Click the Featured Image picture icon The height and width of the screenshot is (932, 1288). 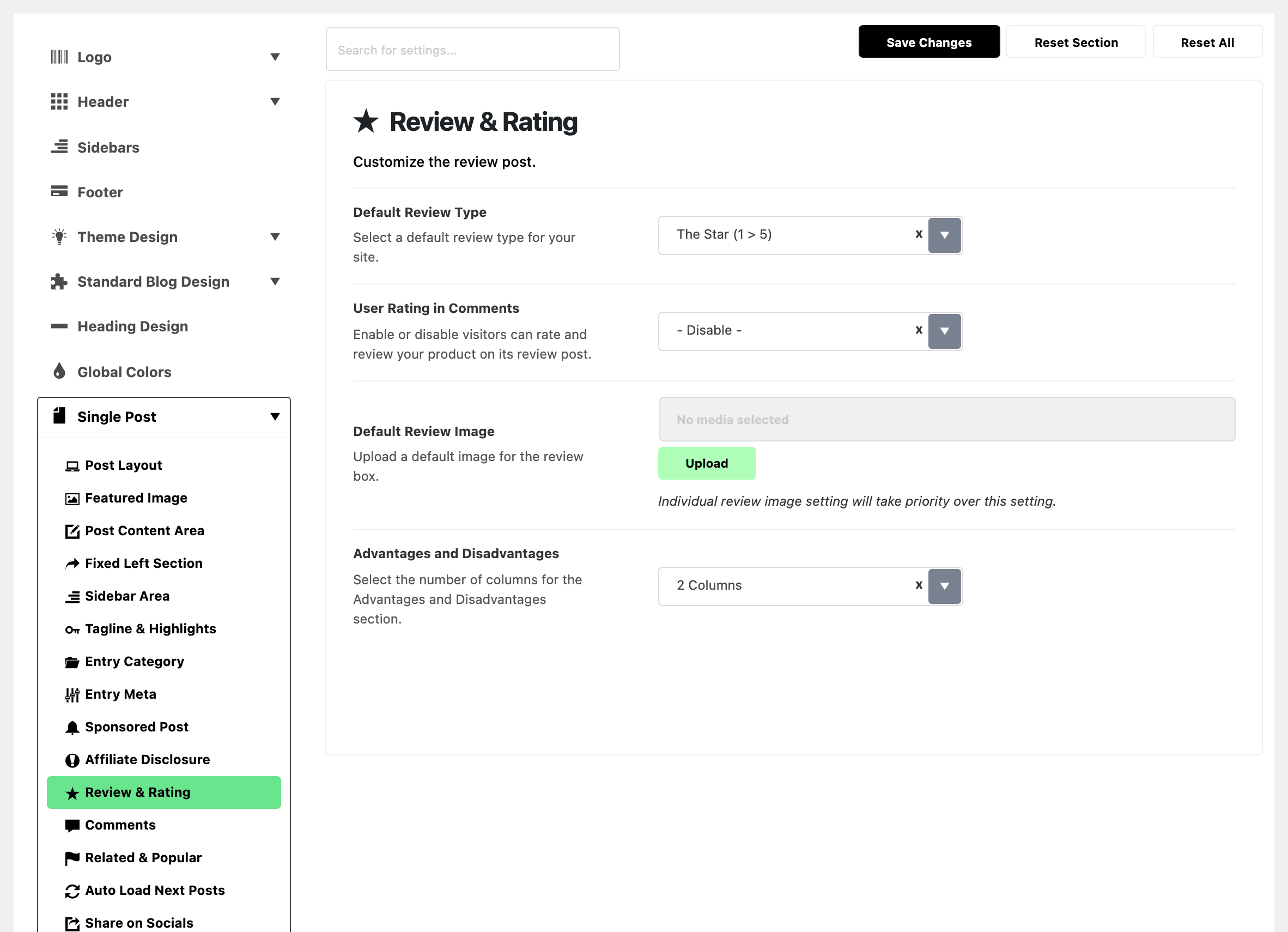point(72,499)
